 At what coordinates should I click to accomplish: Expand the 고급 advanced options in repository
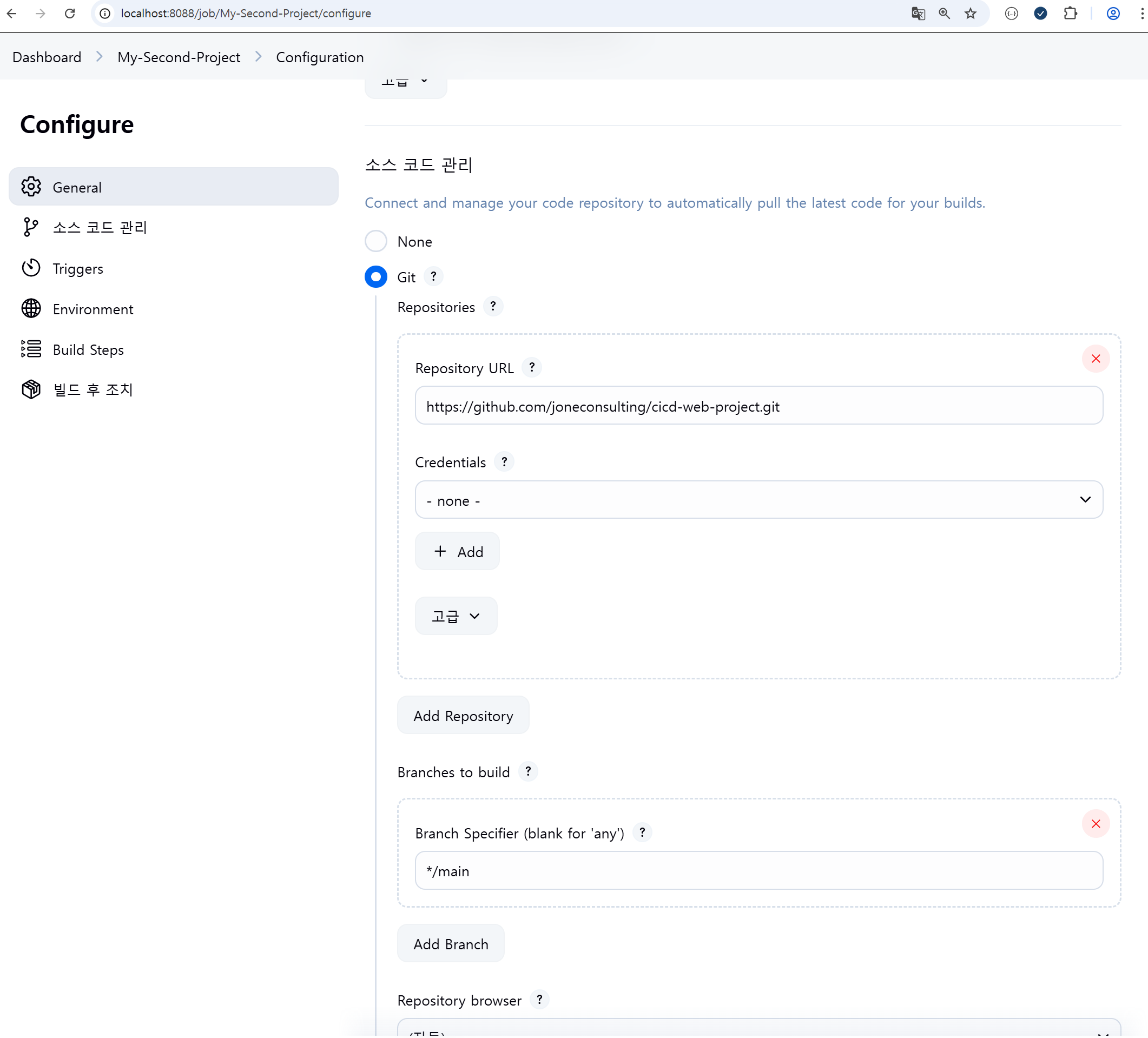pyautogui.click(x=456, y=616)
